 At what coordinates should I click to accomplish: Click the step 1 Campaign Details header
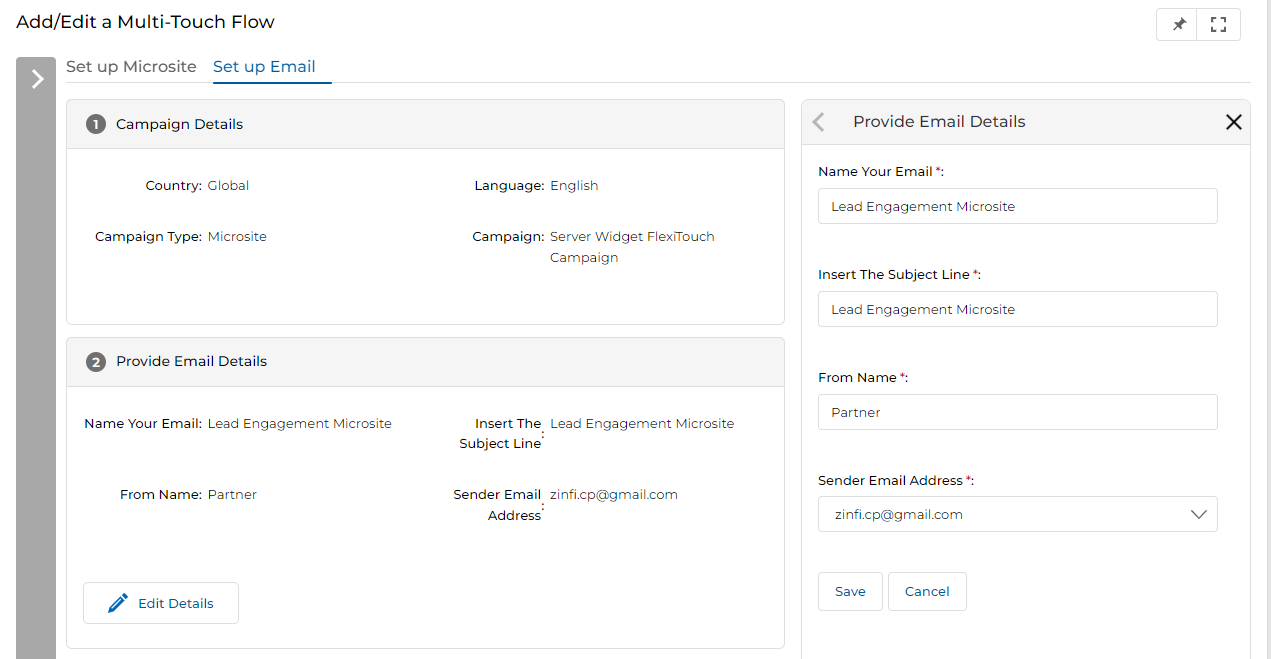(425, 124)
